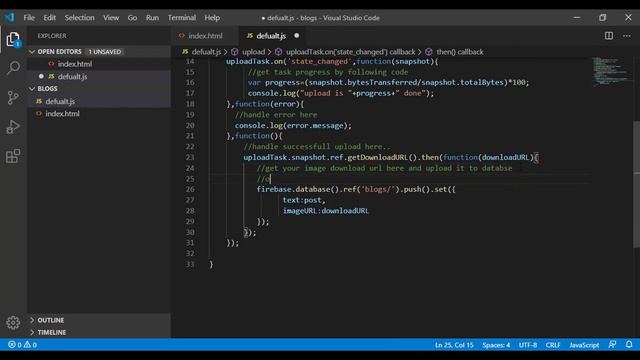
Task: Open index.html in BLOGS folder
Action: pyautogui.click(x=99, y=113)
